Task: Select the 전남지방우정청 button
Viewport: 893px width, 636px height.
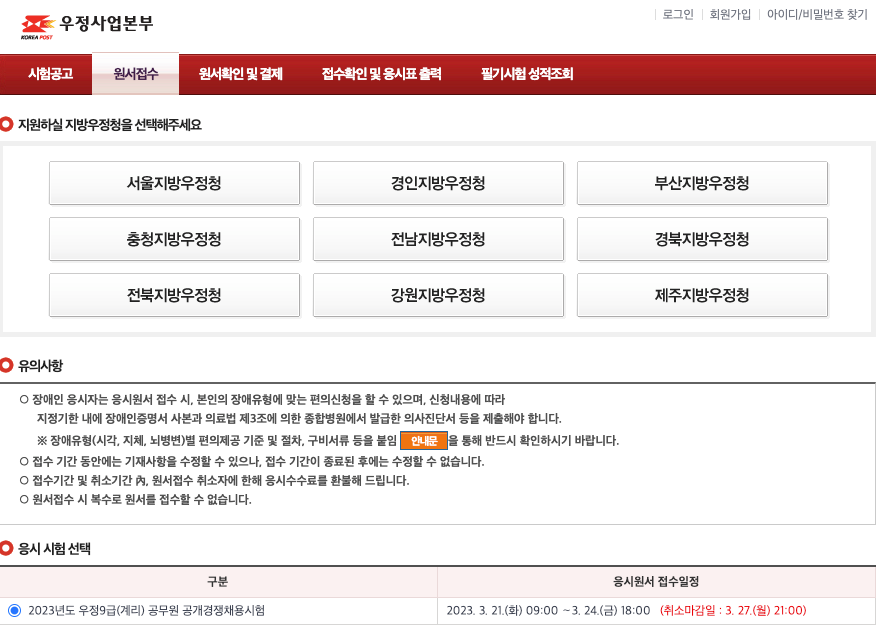Action: click(x=438, y=239)
